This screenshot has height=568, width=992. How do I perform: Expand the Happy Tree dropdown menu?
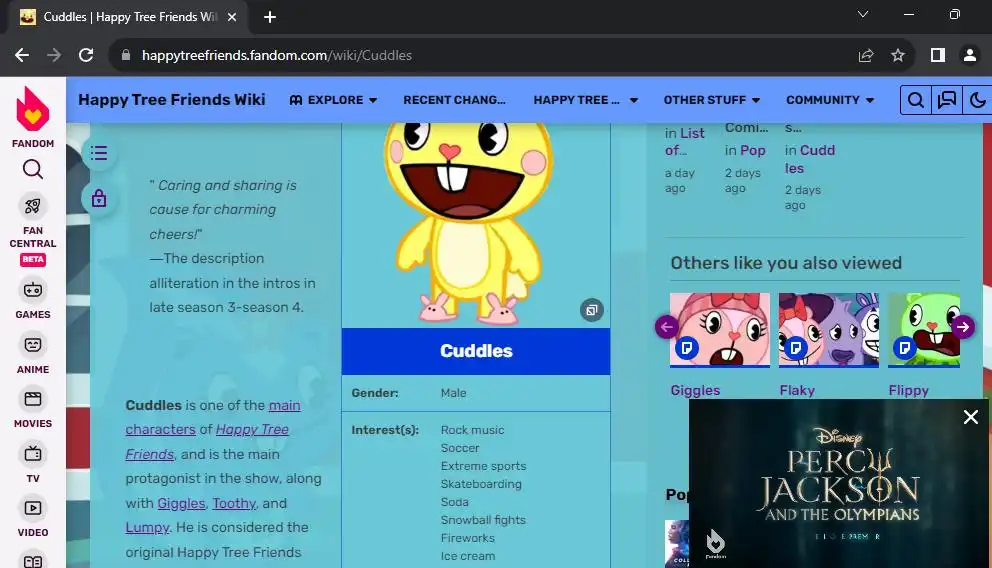point(585,100)
